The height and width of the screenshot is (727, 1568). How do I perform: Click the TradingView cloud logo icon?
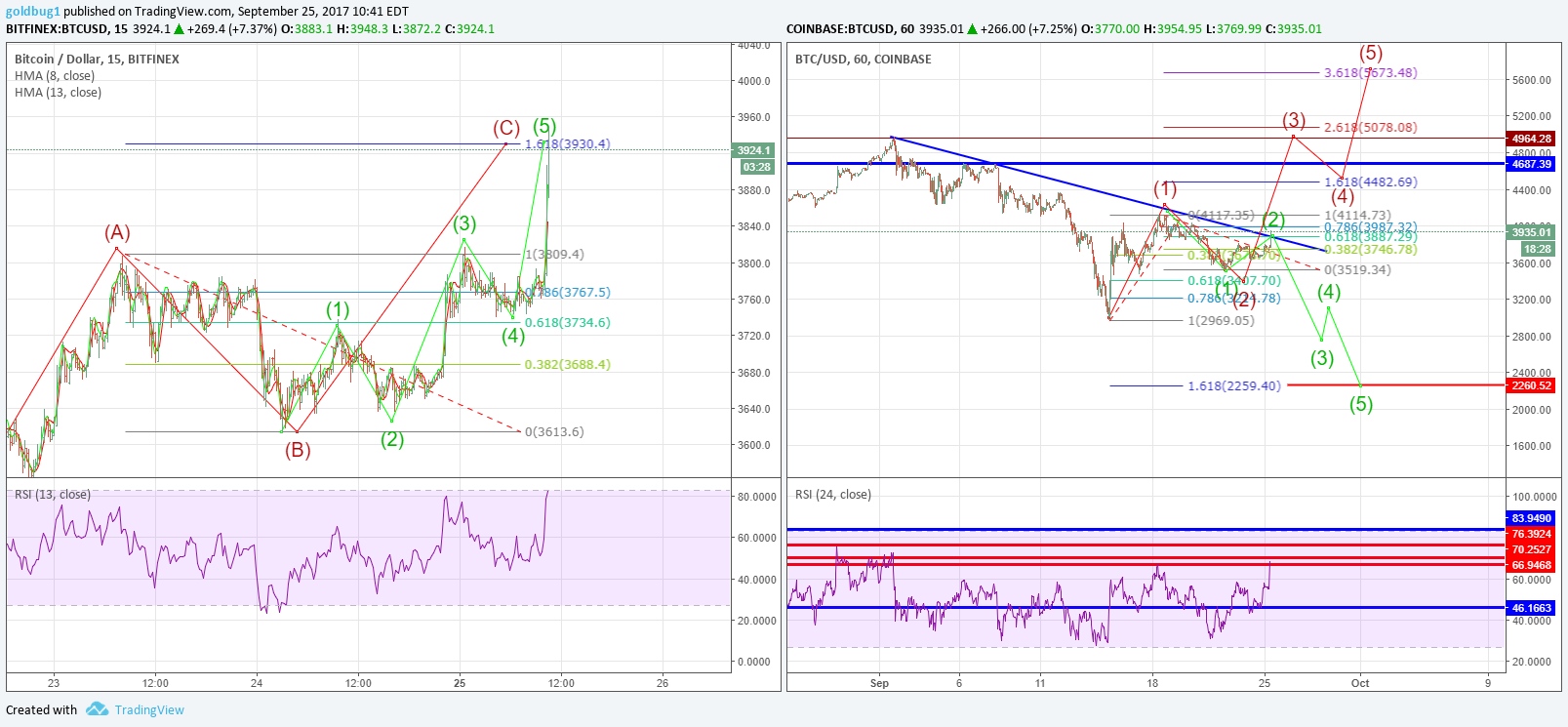click(x=97, y=709)
